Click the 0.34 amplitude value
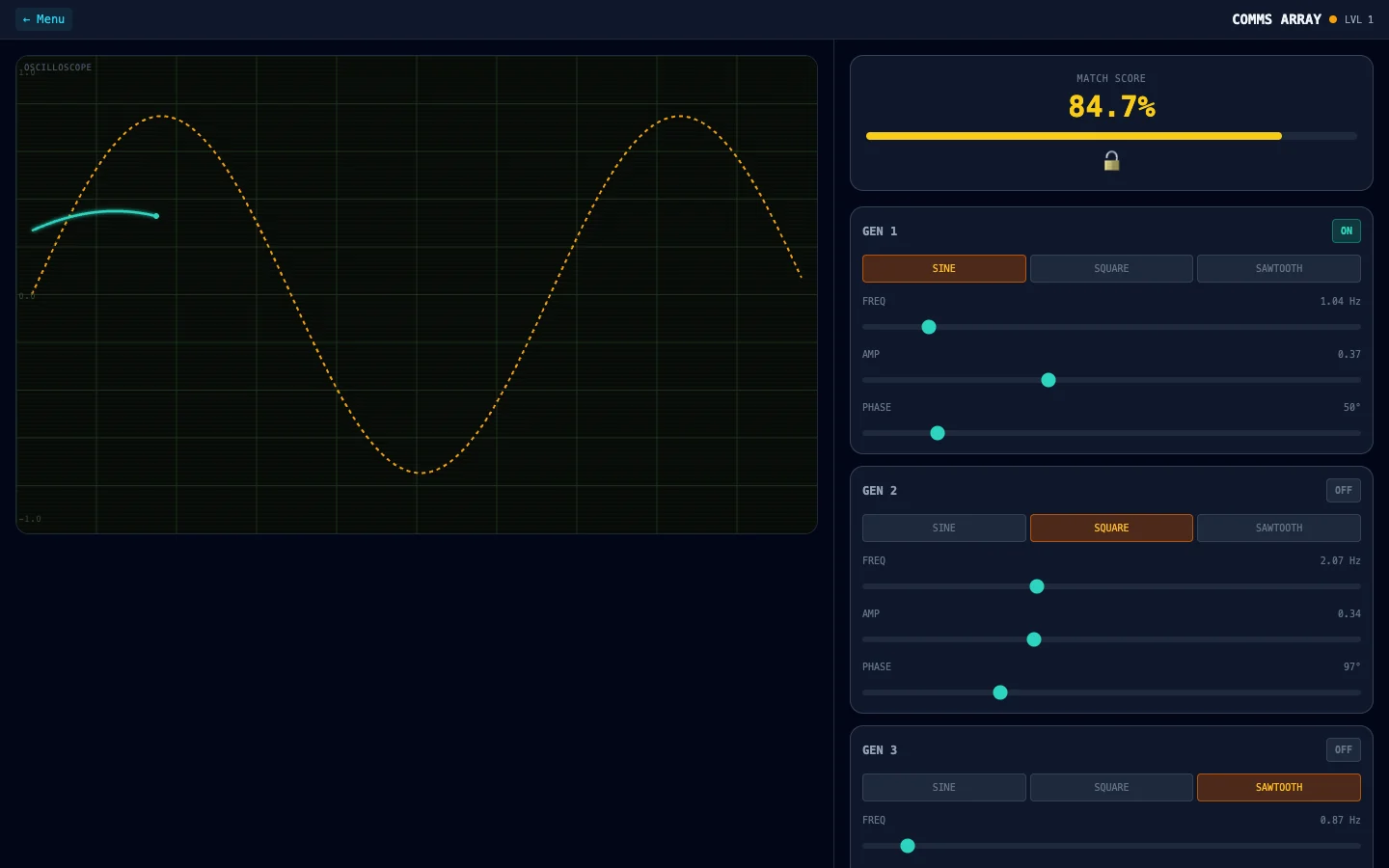 coord(1348,613)
